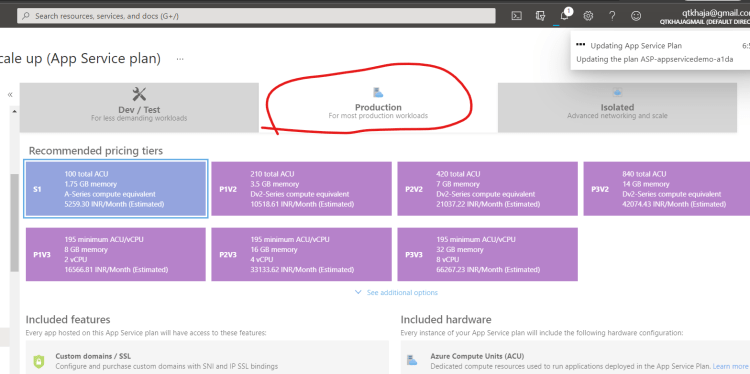Switch to Dev / Test tab
This screenshot has height=374, width=750.
[x=139, y=107]
